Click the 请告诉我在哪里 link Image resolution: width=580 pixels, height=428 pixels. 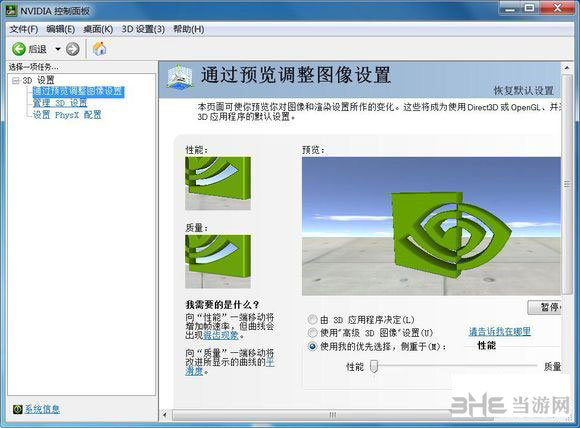coord(500,331)
